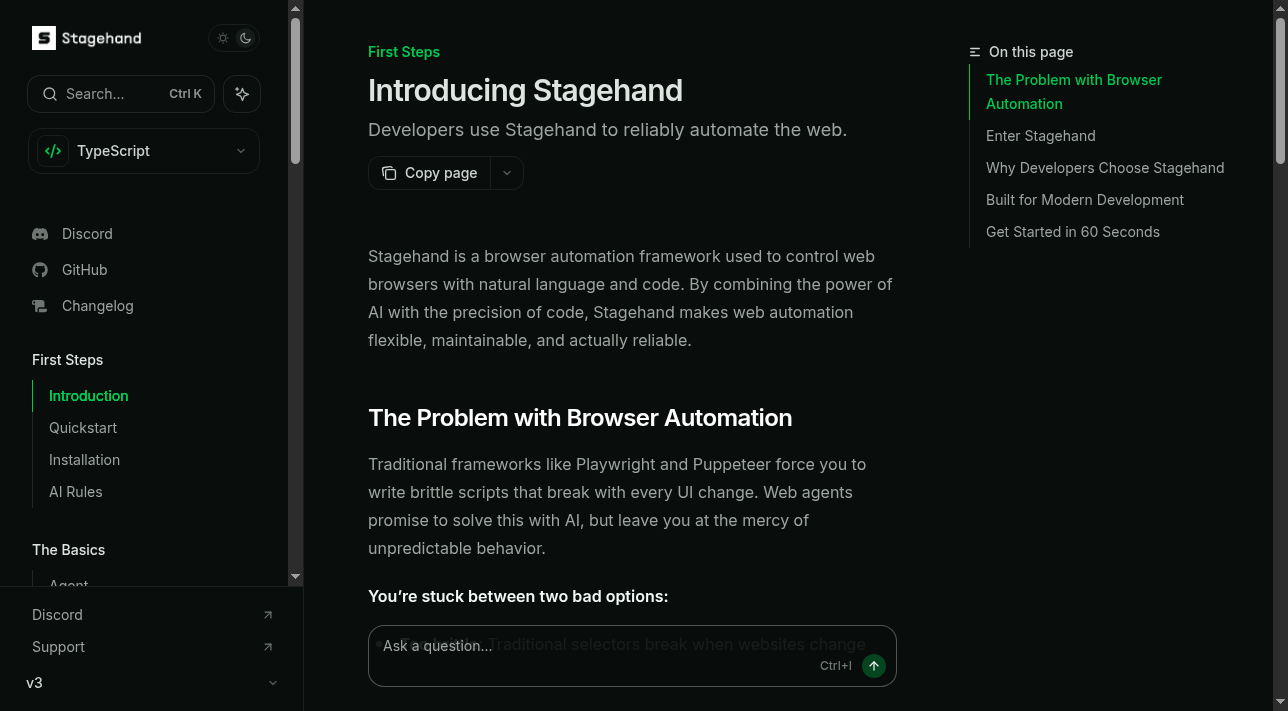Image resolution: width=1288 pixels, height=711 pixels.
Task: Go to the Quickstart page
Action: pos(83,428)
